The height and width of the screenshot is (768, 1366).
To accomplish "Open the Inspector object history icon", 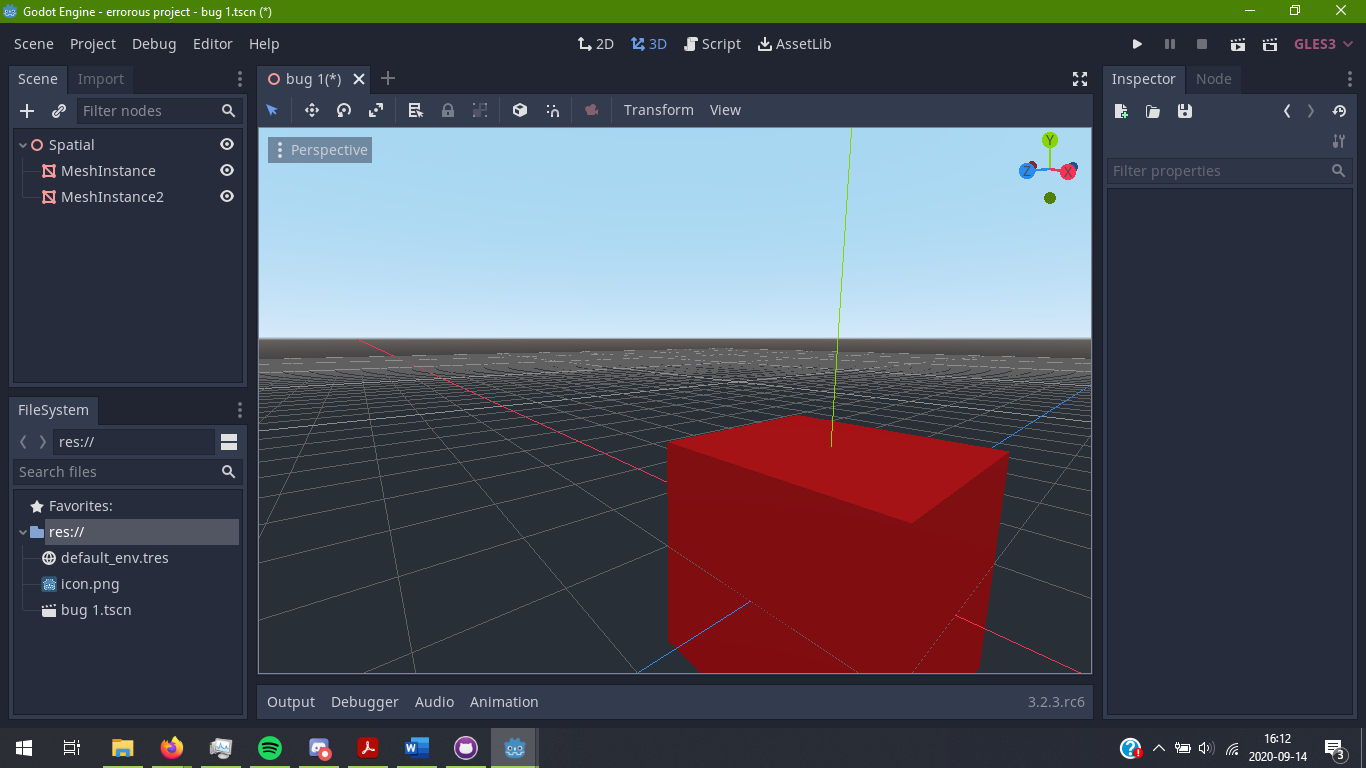I will coord(1339,111).
